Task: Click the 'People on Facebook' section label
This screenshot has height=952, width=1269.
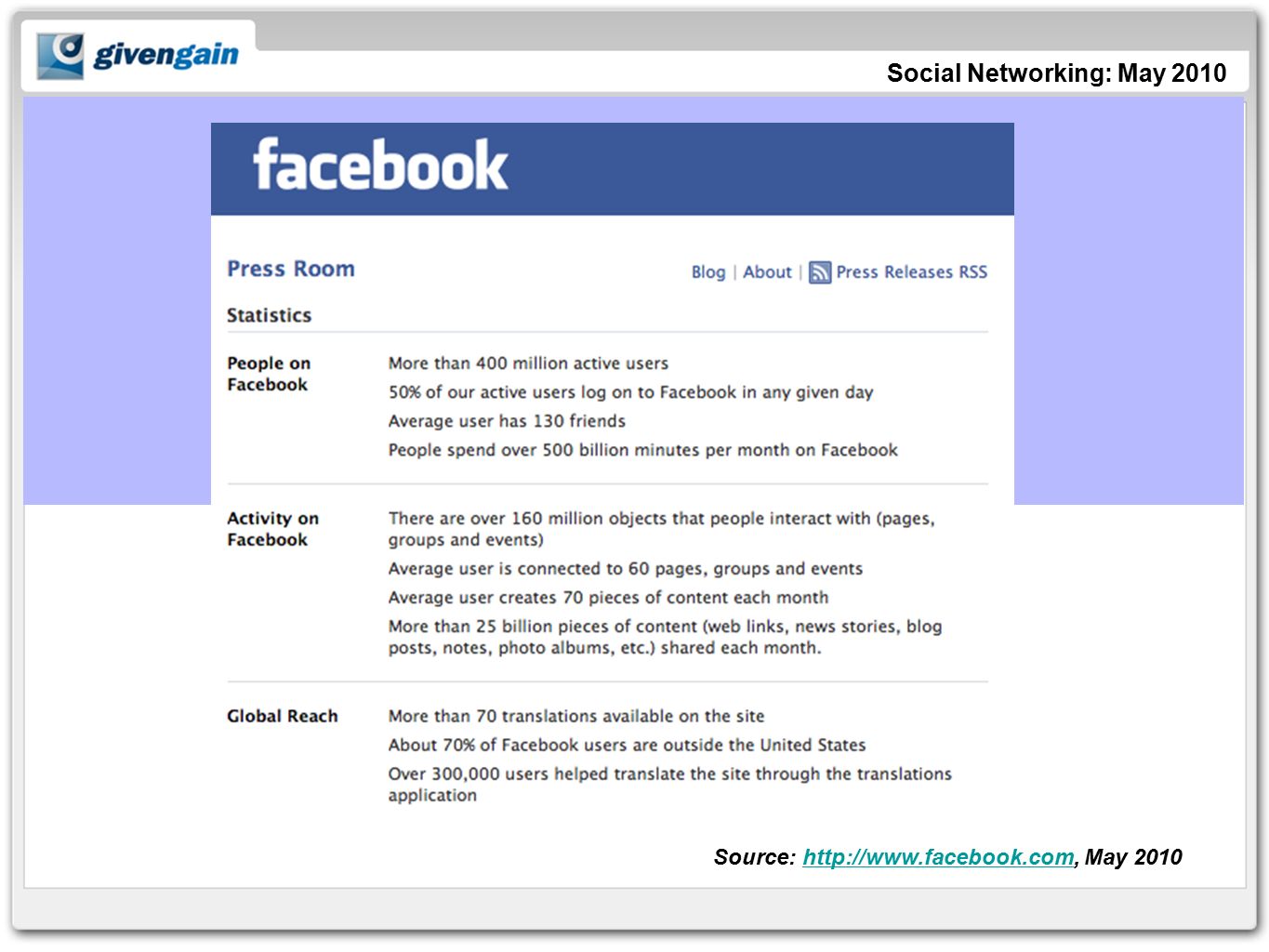Action: point(269,374)
